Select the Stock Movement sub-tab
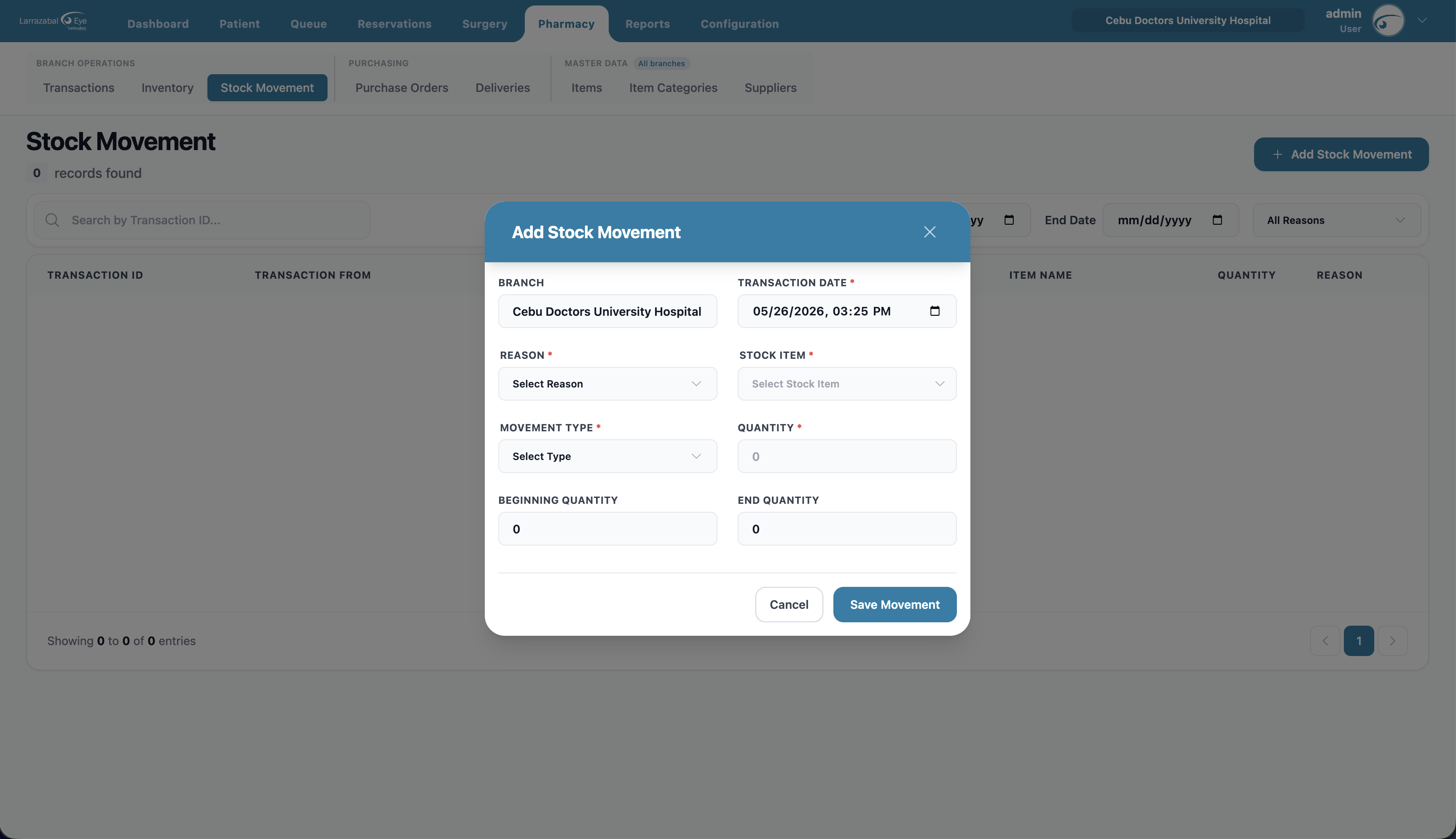This screenshot has width=1456, height=839. 267,88
